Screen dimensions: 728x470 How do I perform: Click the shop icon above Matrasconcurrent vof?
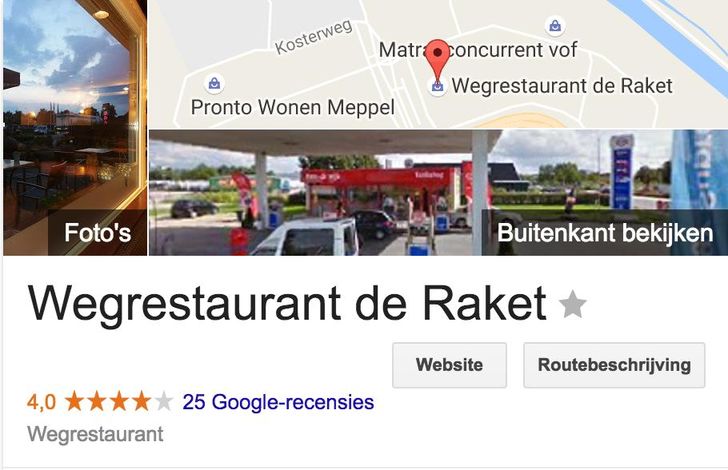pyautogui.click(x=555, y=26)
